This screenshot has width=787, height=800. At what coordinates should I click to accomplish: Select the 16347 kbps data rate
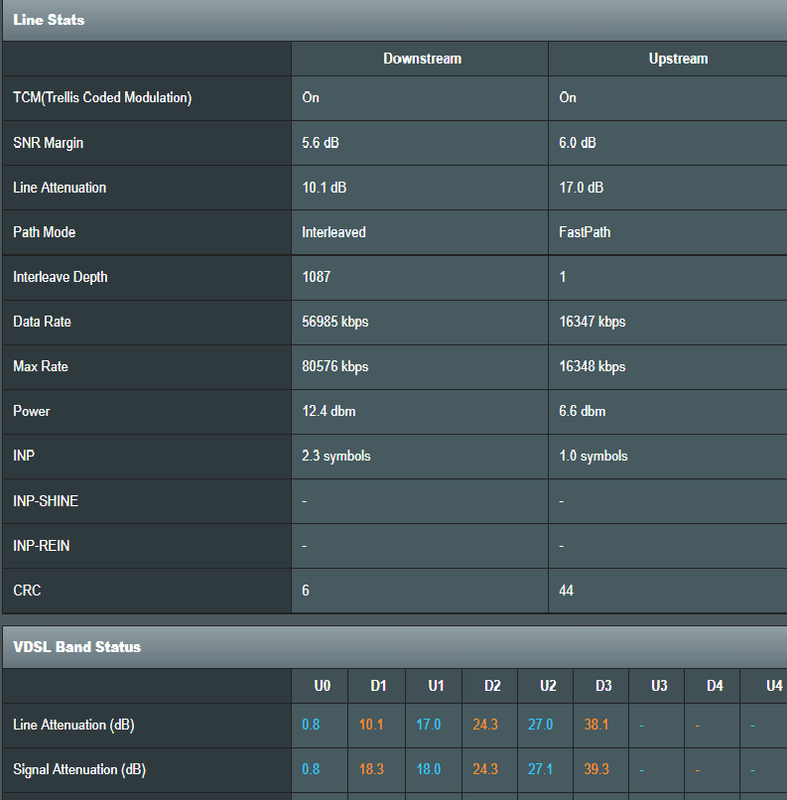(592, 322)
